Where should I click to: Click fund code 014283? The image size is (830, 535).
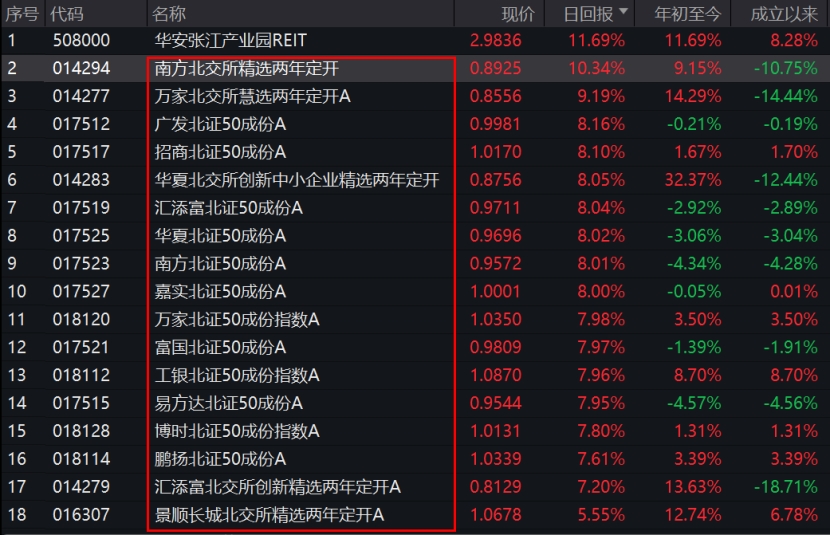(x=82, y=180)
